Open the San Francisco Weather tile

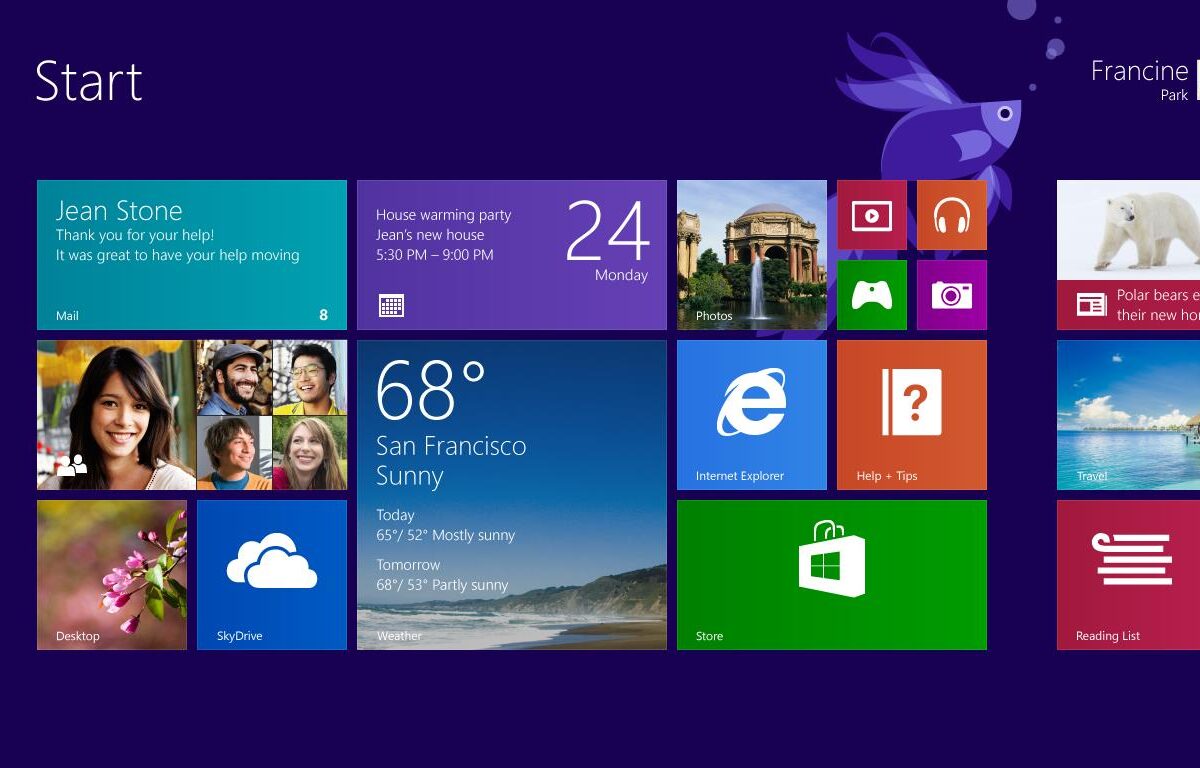pyautogui.click(x=511, y=495)
